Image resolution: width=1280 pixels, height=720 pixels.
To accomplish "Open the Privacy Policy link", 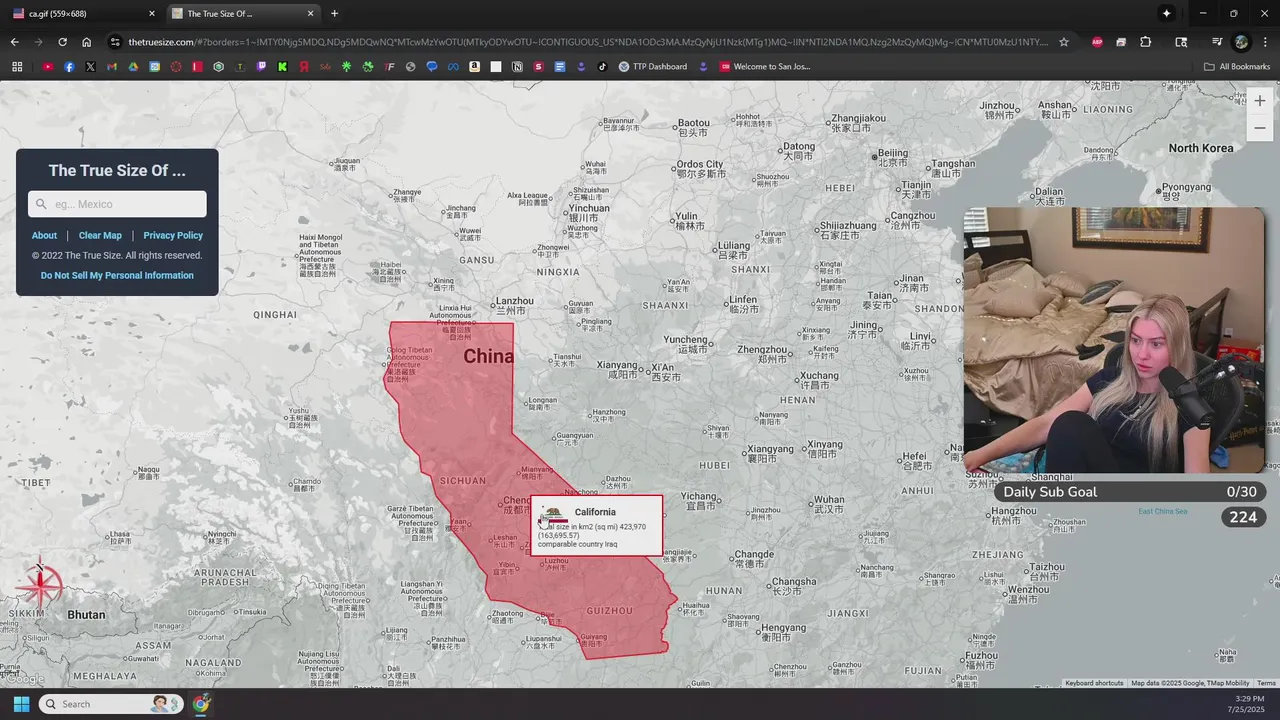I will click(x=173, y=235).
